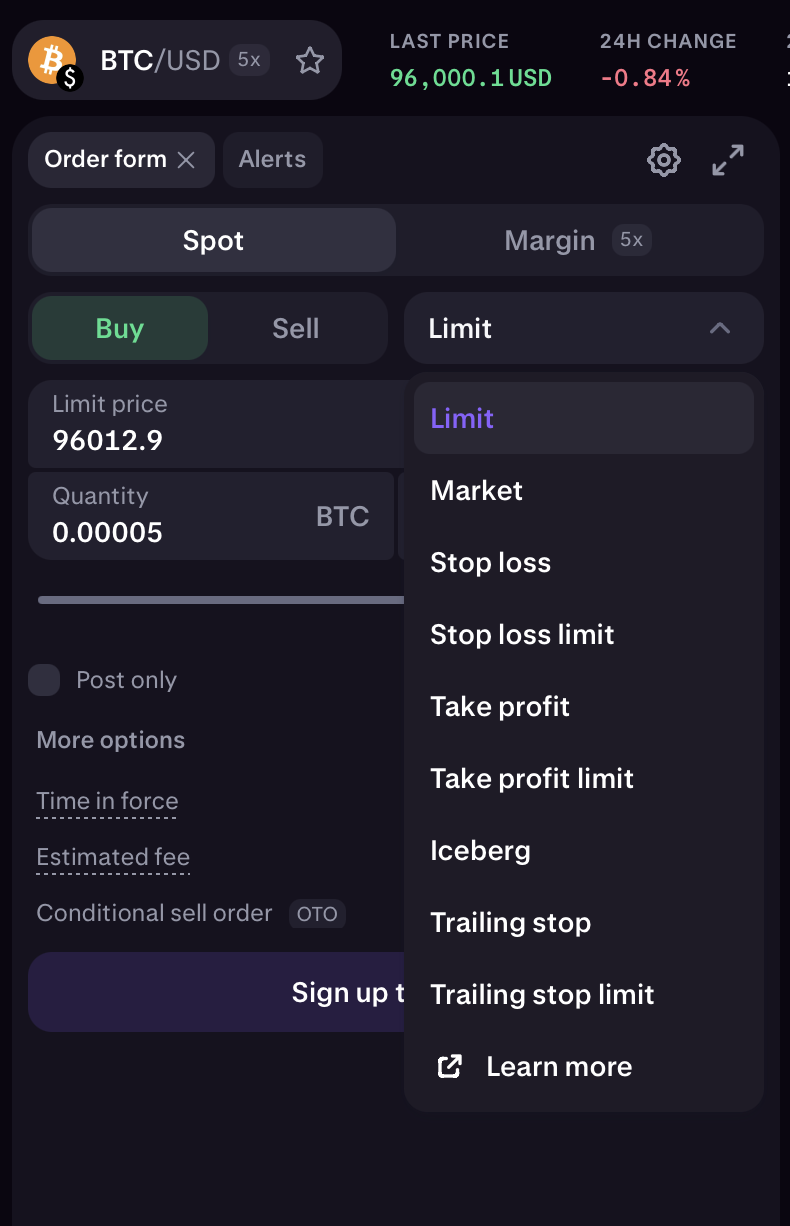Click the 5x leverage badge beside BTC/USD
The height and width of the screenshot is (1226, 790).
pyautogui.click(x=249, y=60)
